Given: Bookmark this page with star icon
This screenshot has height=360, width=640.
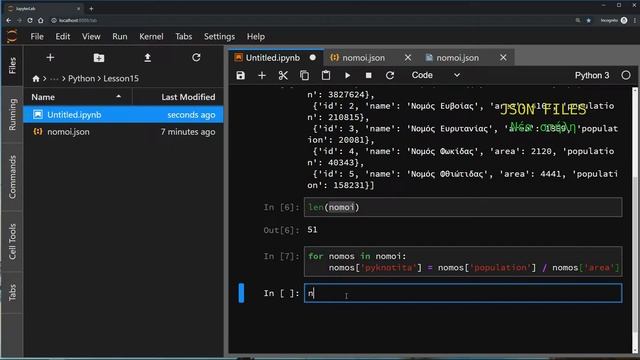Looking at the screenshot, I should [589, 20].
